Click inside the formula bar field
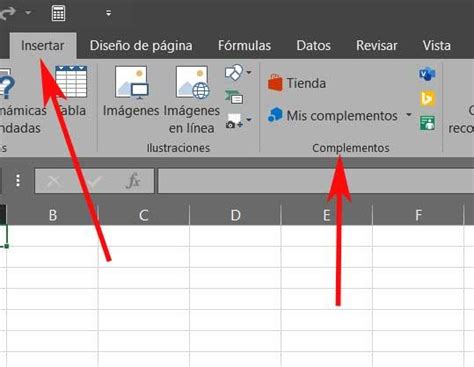Viewport: 474px width, 367px height. point(316,181)
